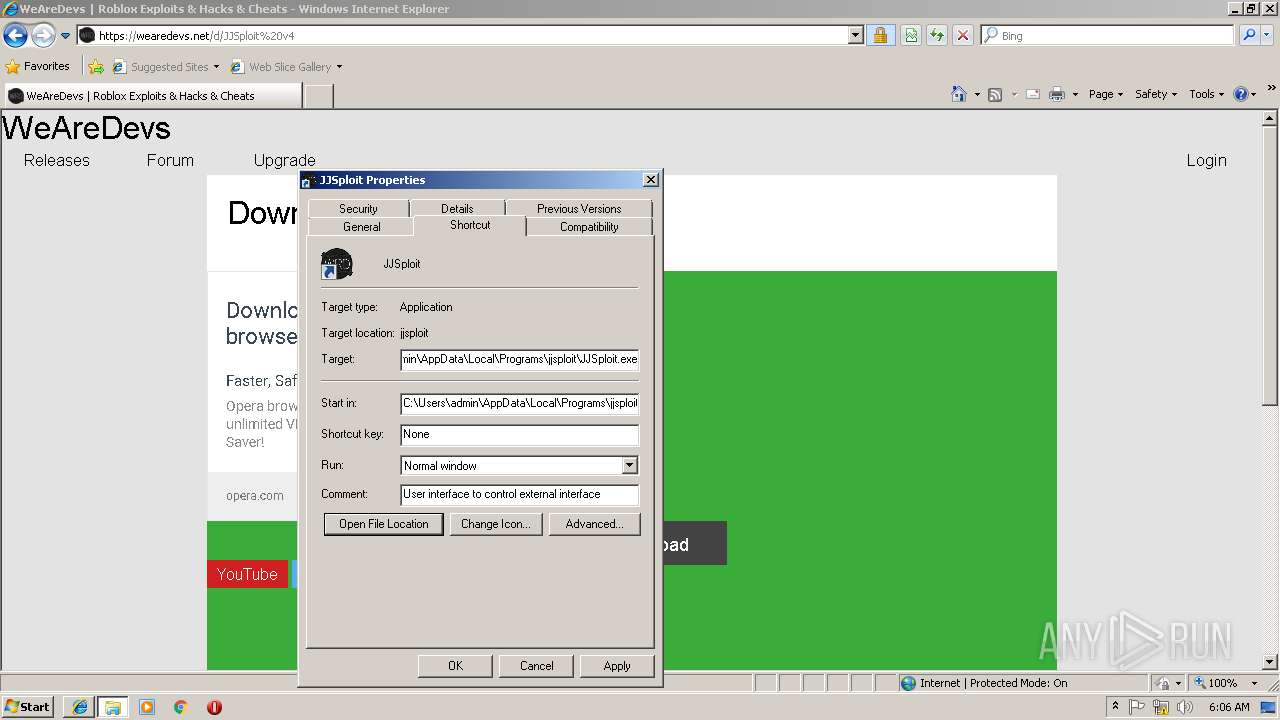Open Suggested Sites favorites link
This screenshot has height=720, width=1280.
coord(165,67)
